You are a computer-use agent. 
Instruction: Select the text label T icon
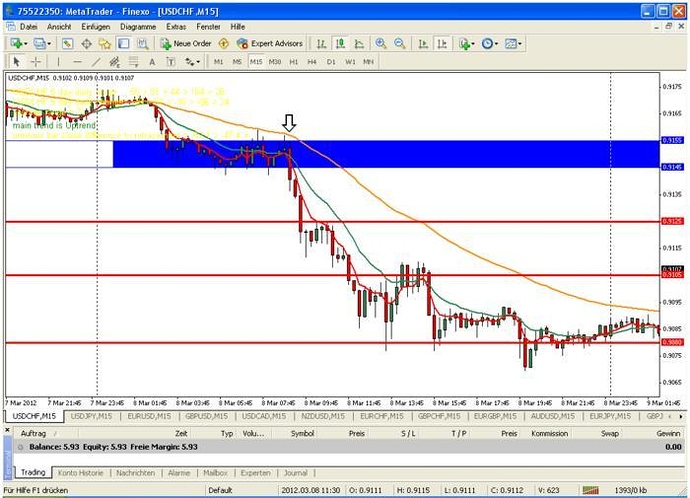[171, 62]
